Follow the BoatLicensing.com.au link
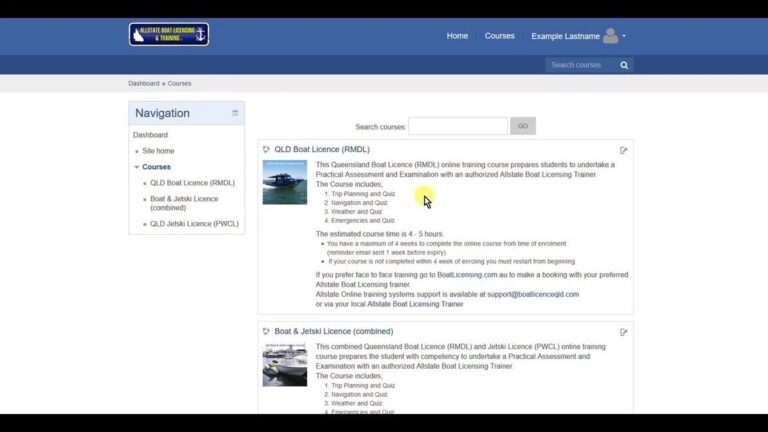 click(472, 275)
